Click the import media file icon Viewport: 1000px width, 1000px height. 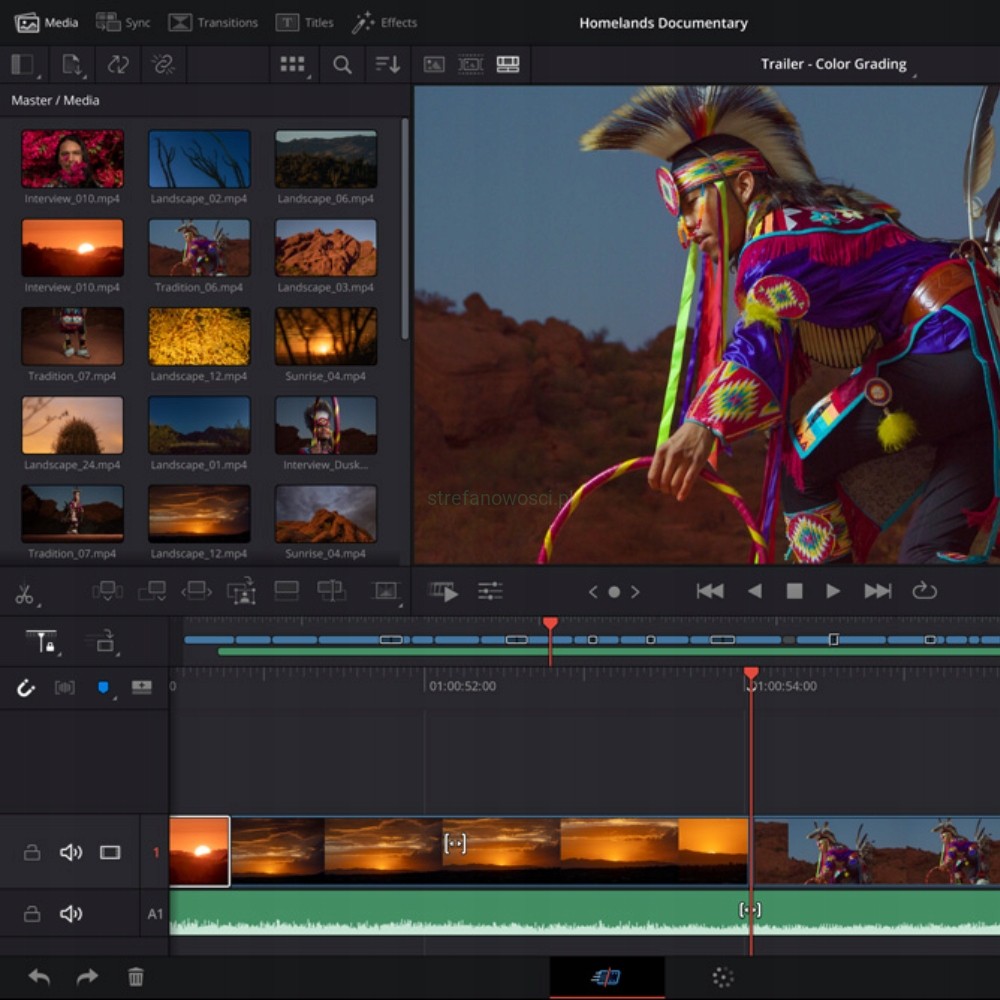72,65
